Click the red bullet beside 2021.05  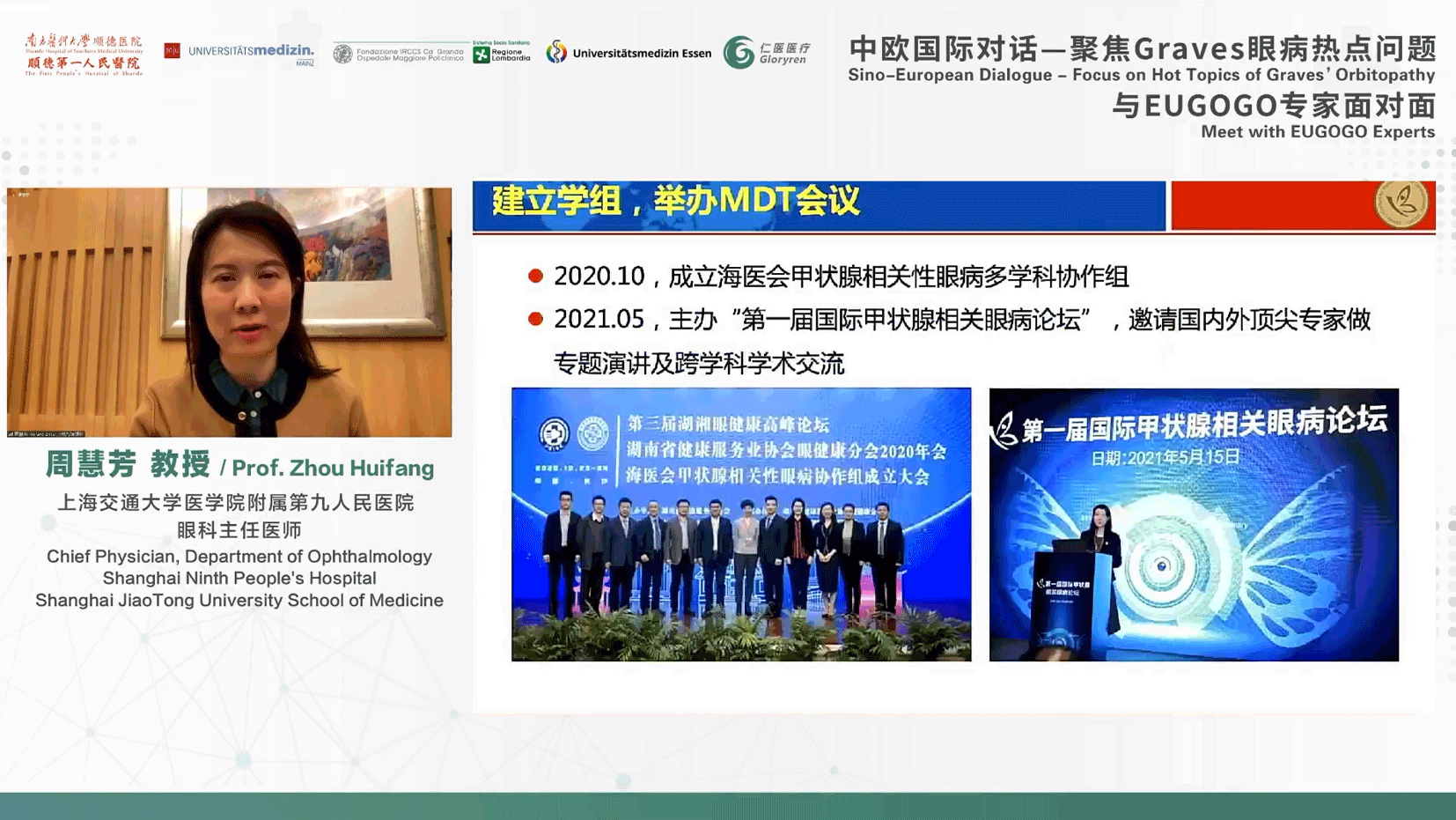535,319
